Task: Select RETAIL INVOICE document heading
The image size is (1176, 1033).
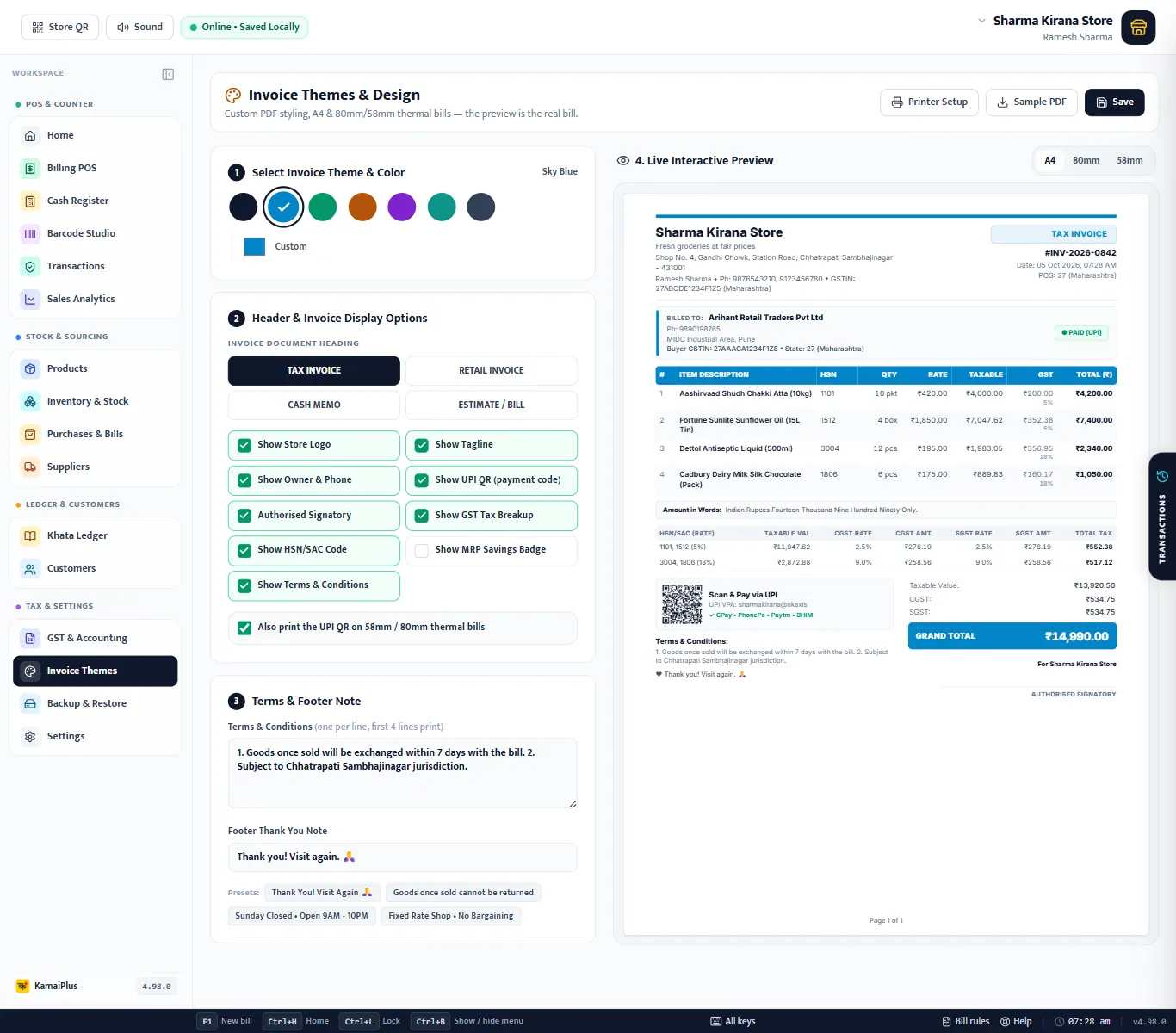Action: (492, 370)
